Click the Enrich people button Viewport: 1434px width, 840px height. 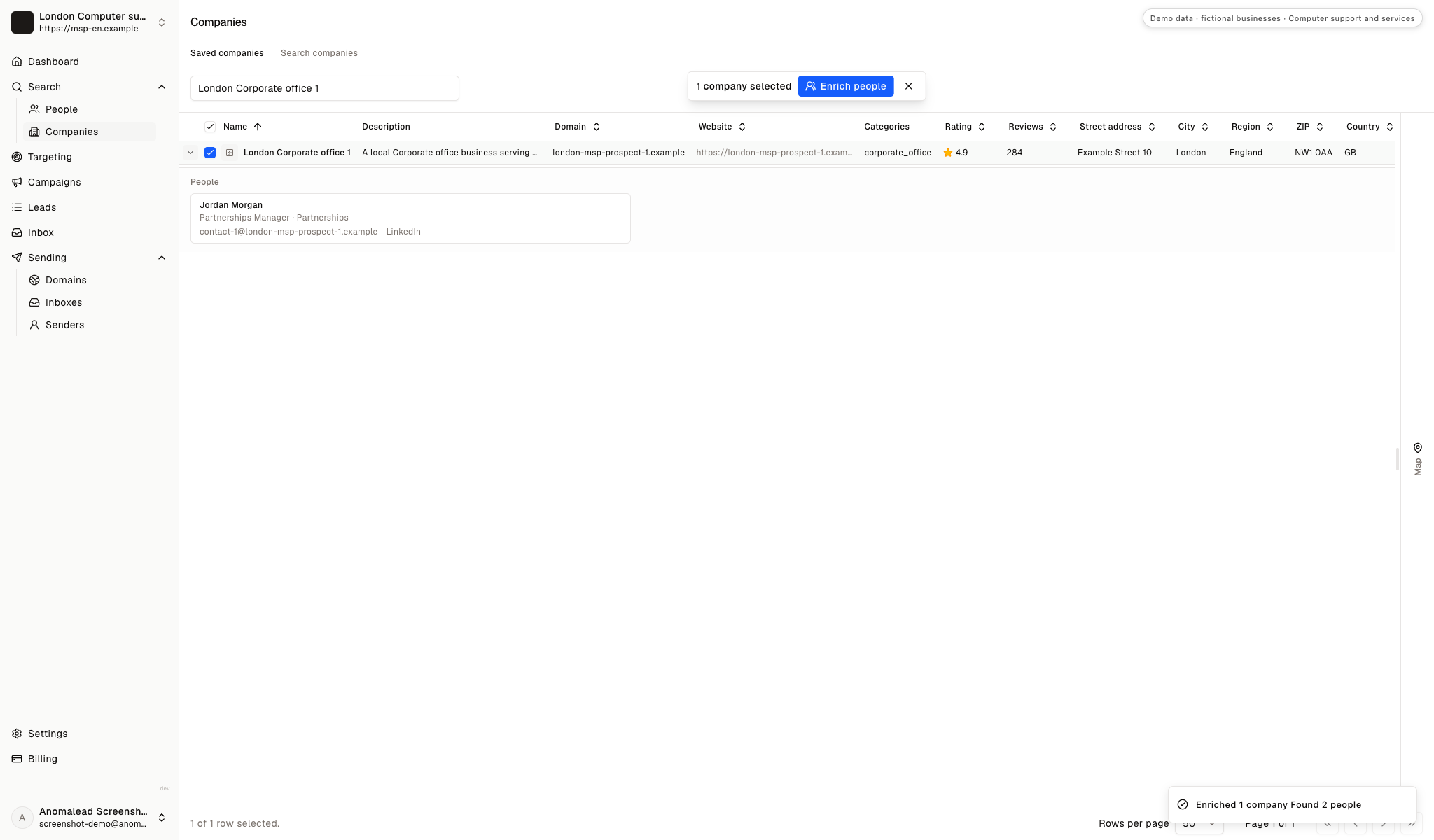tap(846, 86)
